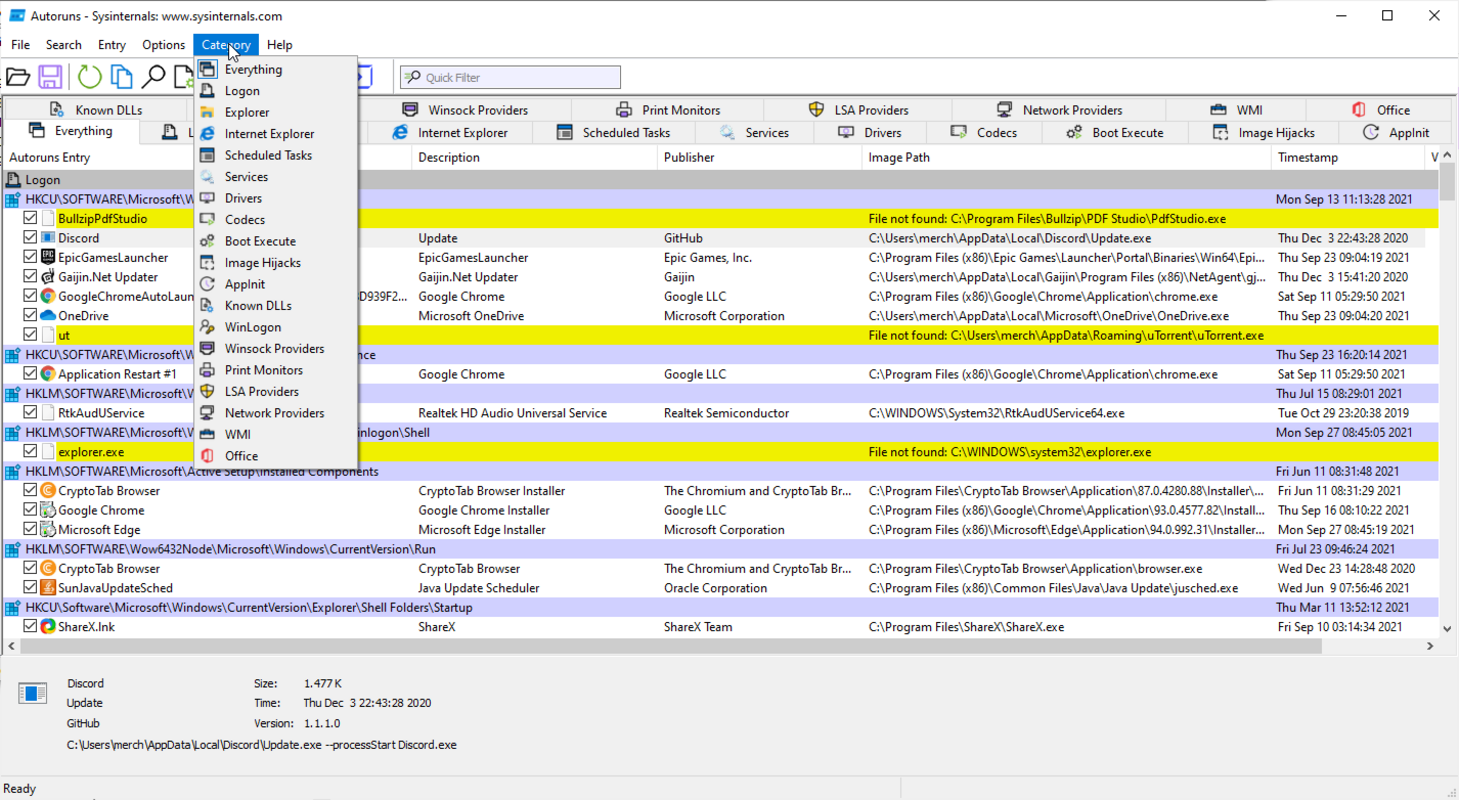Viewport: 1459px width, 800px height.
Task: Click inside the Quick Filter box
Action: (x=510, y=77)
